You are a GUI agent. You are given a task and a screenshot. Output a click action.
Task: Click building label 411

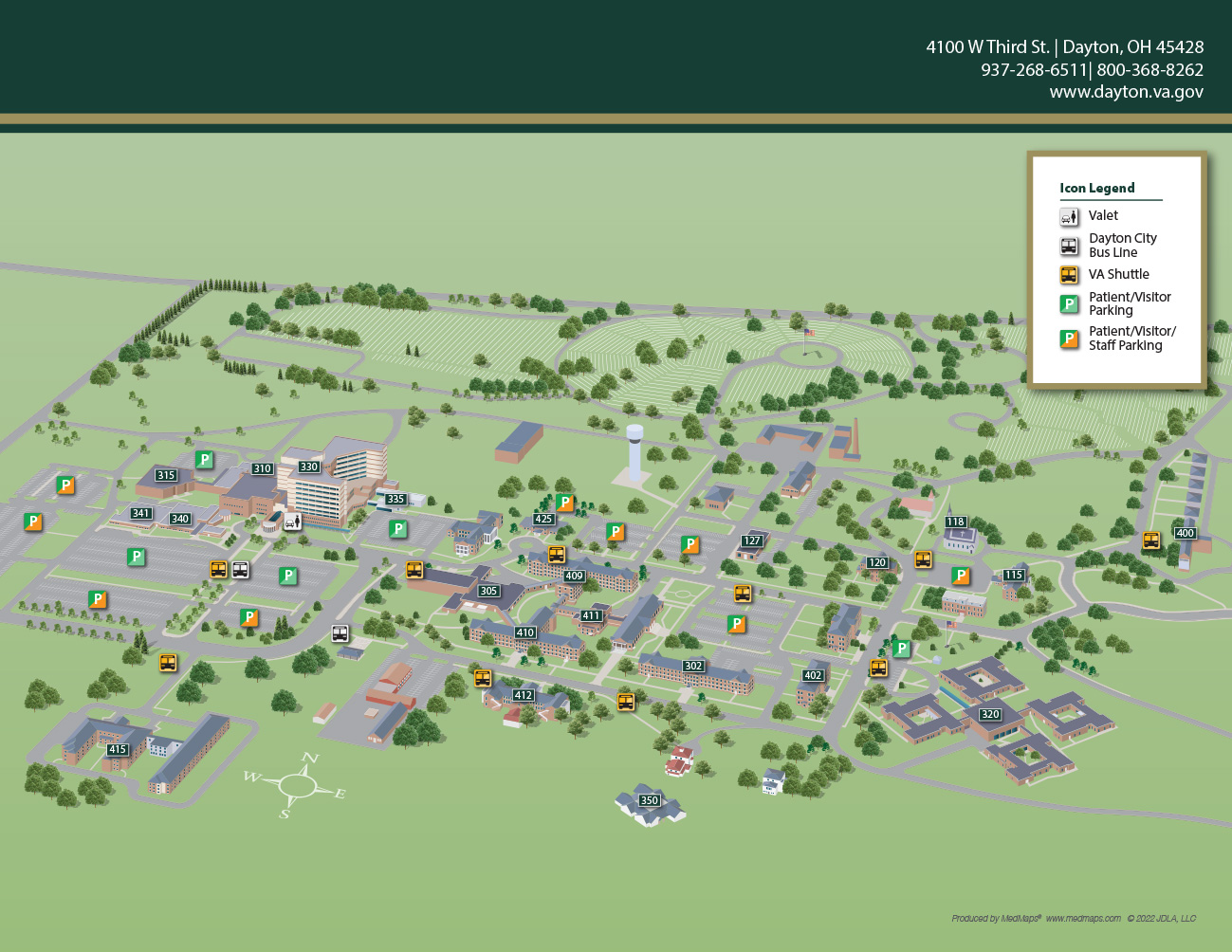(591, 615)
